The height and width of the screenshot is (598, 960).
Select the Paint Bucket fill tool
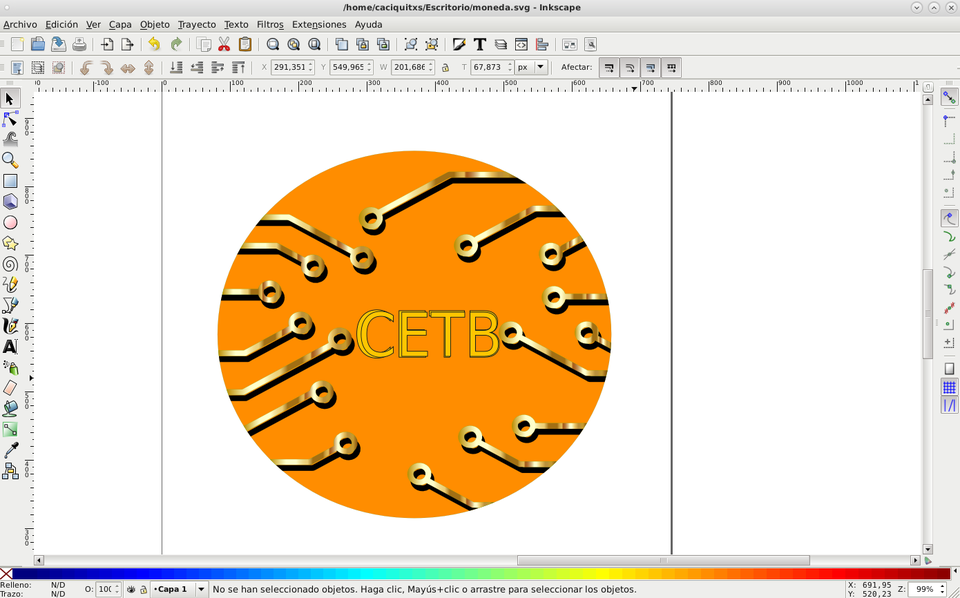pos(10,408)
